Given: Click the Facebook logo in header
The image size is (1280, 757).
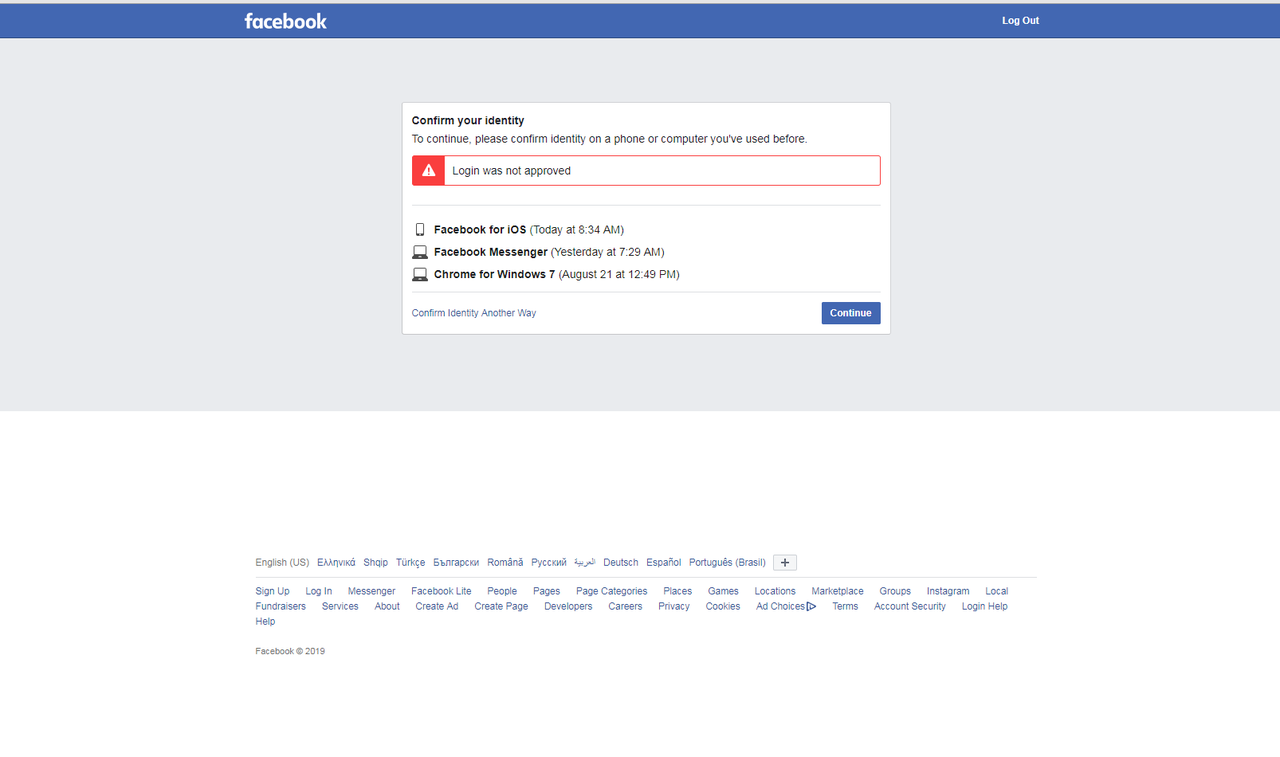Looking at the screenshot, I should point(285,20).
